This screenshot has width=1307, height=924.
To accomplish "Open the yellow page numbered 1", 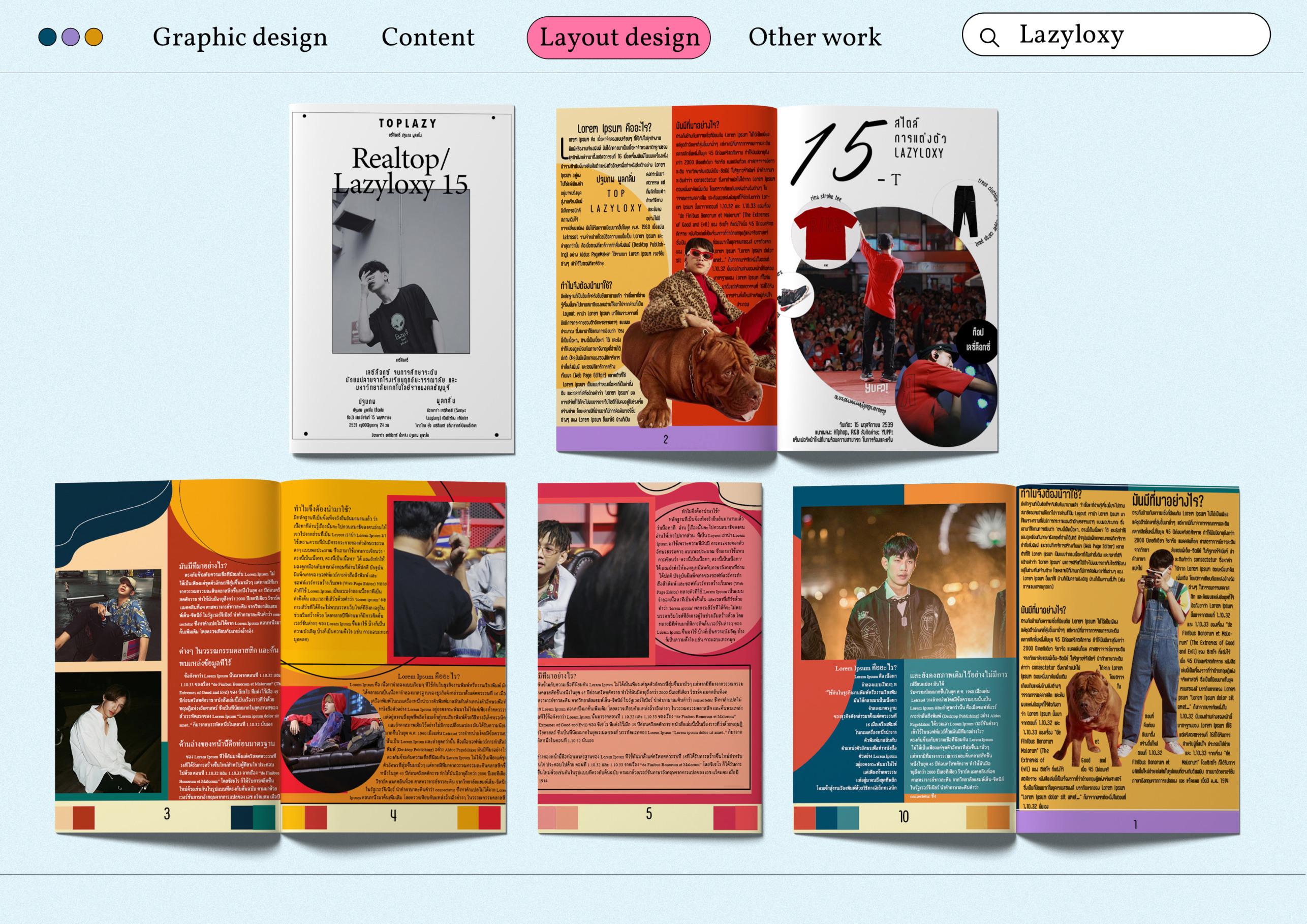I will (1128, 655).
